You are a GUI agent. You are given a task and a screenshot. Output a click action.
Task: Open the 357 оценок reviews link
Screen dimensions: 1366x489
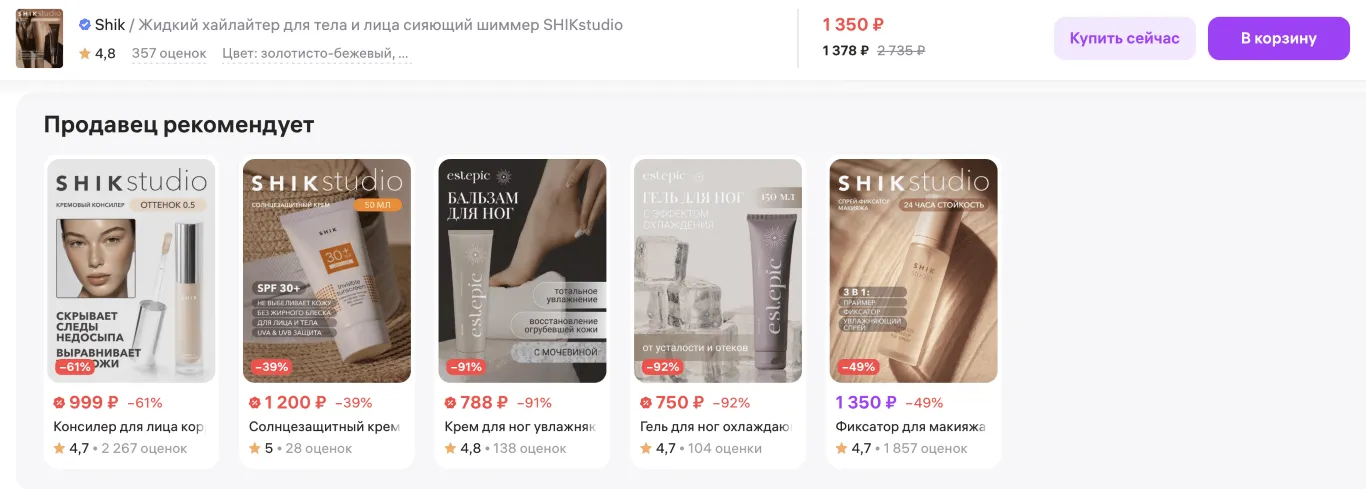click(169, 53)
